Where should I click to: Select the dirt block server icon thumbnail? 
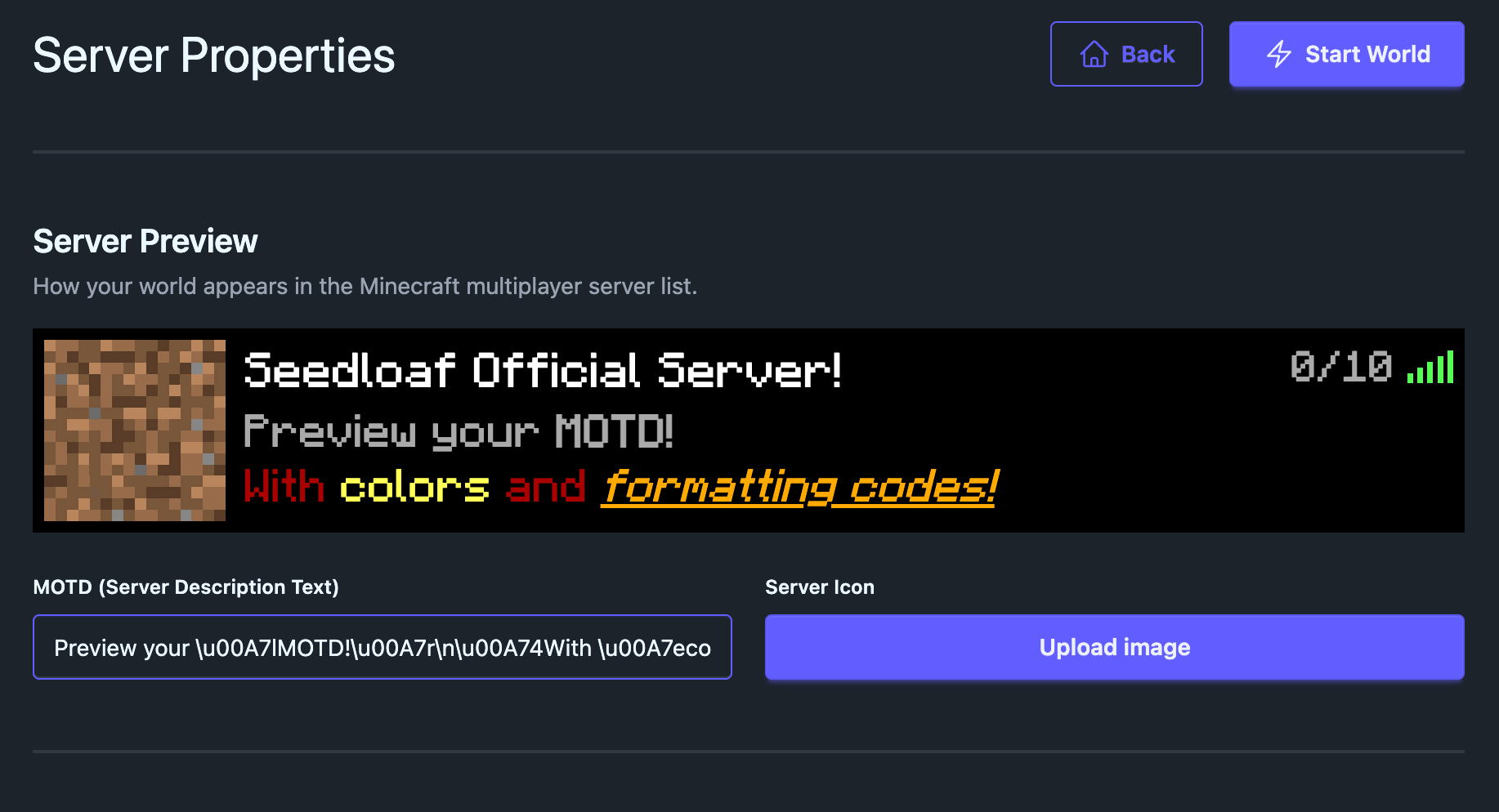tap(135, 431)
